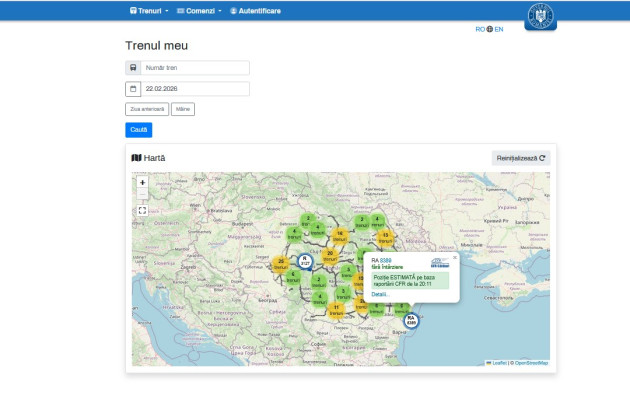Open the Comenzi dropdown menu
This screenshot has height=396, width=630.
pos(199,11)
